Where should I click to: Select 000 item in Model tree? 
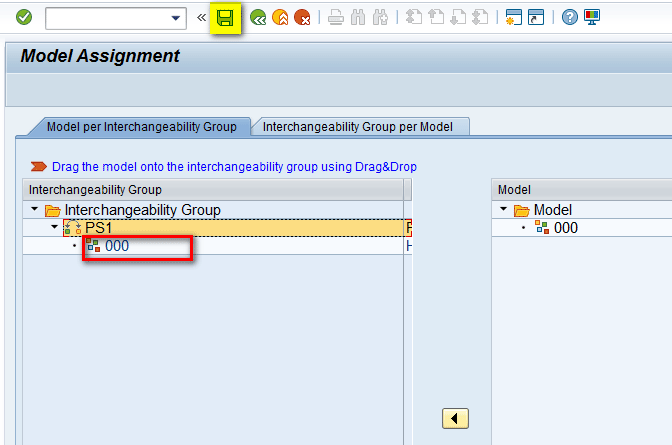click(x=565, y=228)
